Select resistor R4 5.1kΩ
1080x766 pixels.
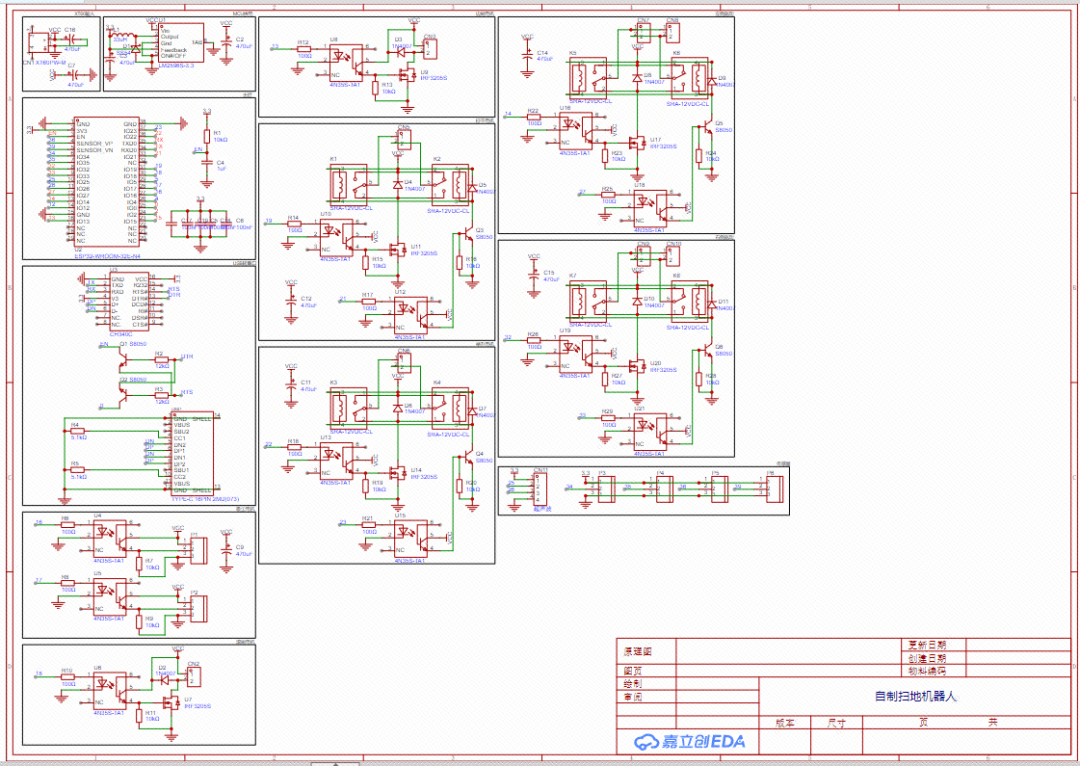79,430
